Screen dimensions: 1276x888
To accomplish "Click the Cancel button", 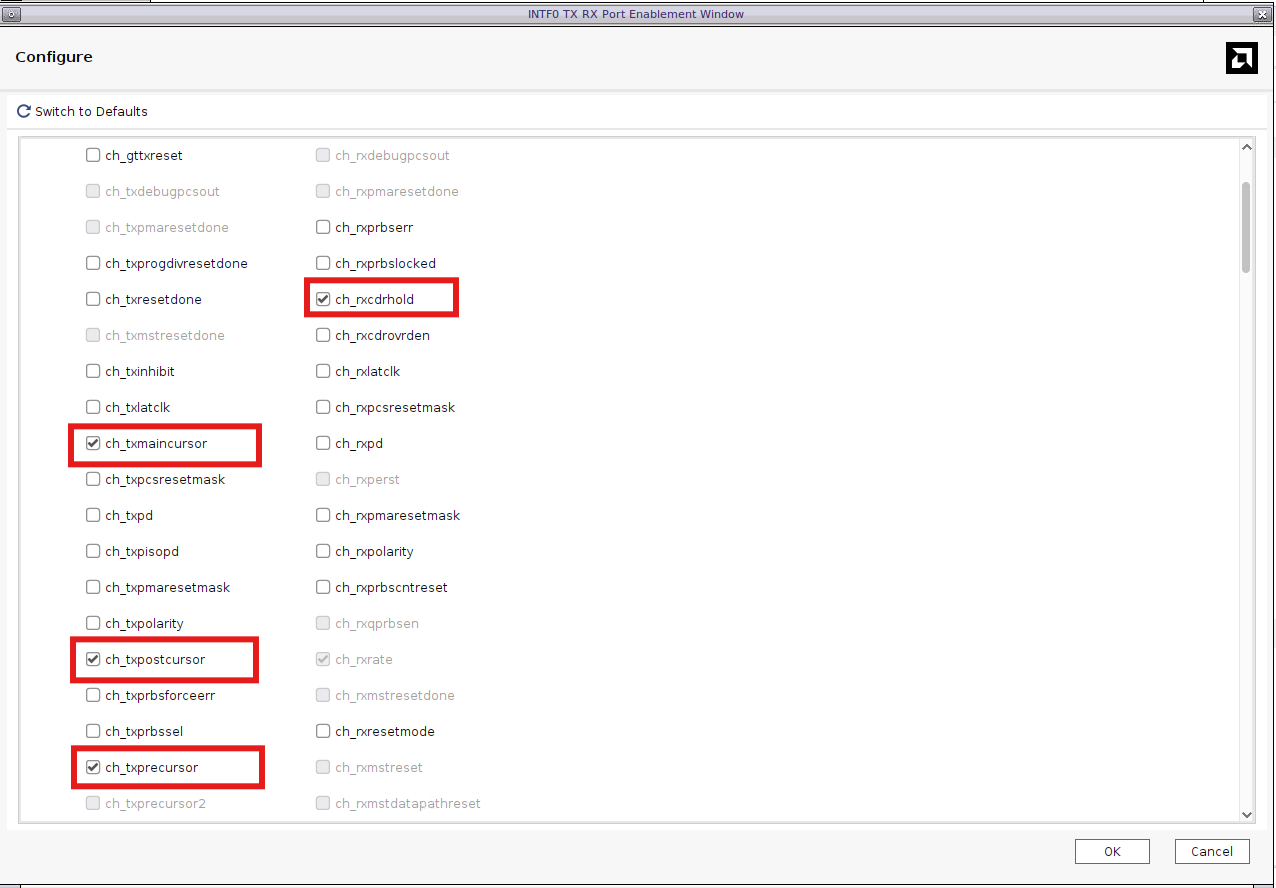I will 1211,851.
